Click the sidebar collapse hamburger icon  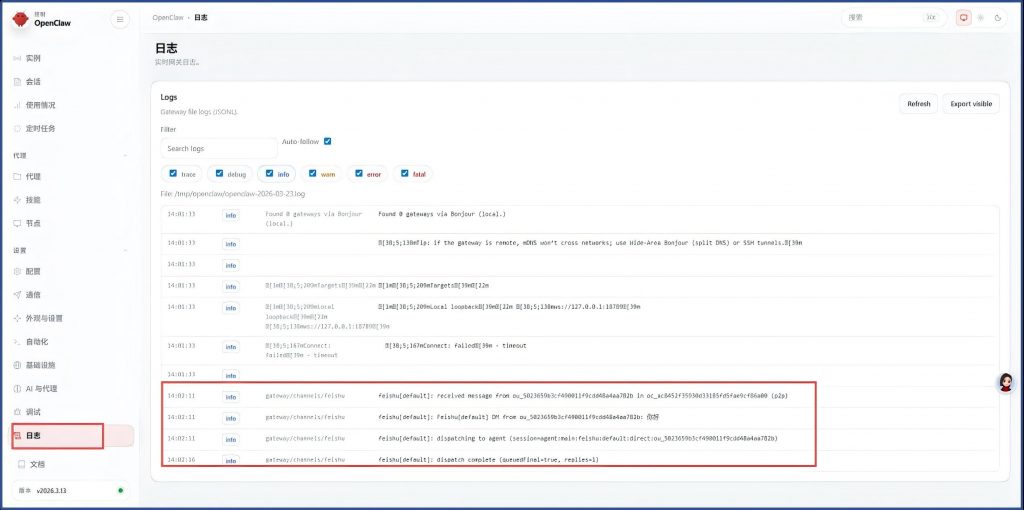click(120, 18)
